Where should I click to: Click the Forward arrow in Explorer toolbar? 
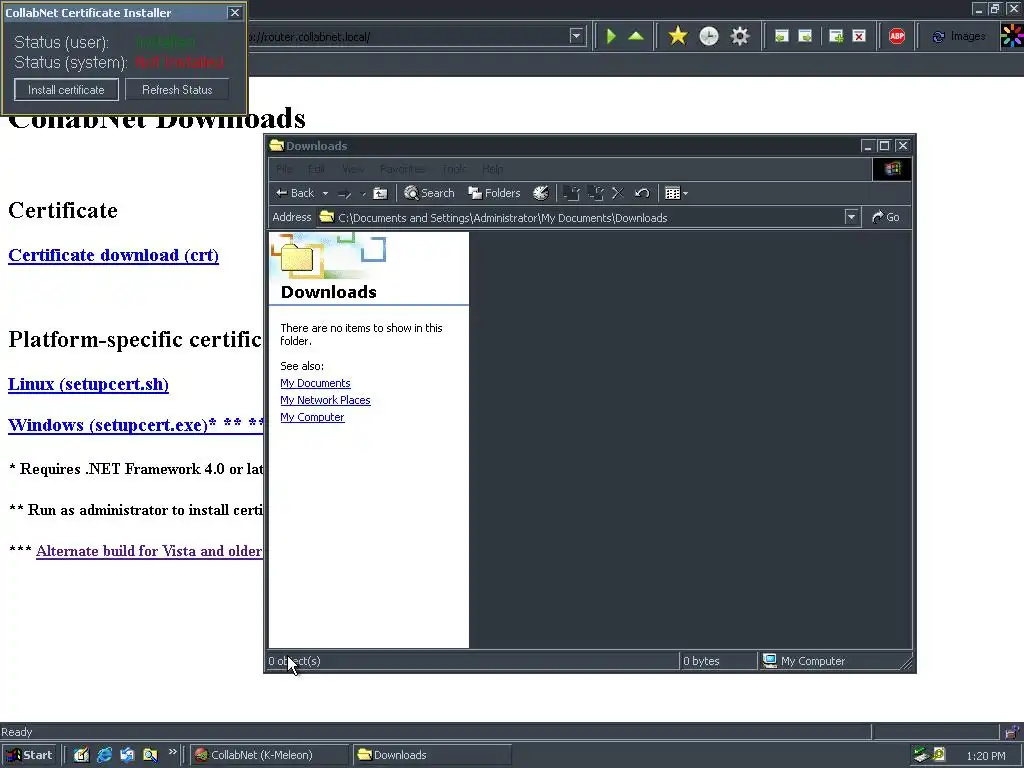pos(345,193)
